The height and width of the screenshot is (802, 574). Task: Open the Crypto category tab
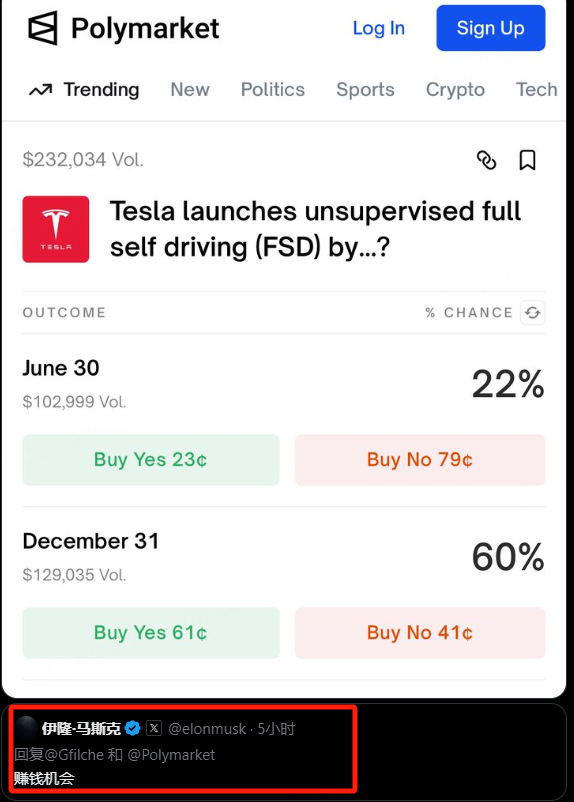pyautogui.click(x=455, y=90)
